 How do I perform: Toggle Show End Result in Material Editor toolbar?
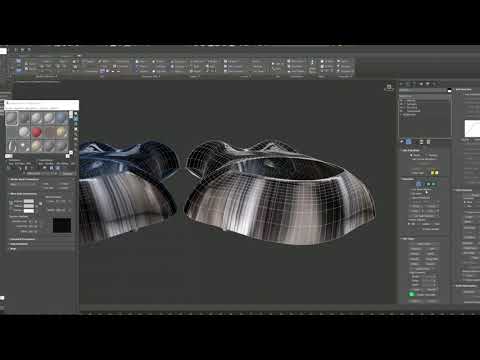(x=57, y=169)
